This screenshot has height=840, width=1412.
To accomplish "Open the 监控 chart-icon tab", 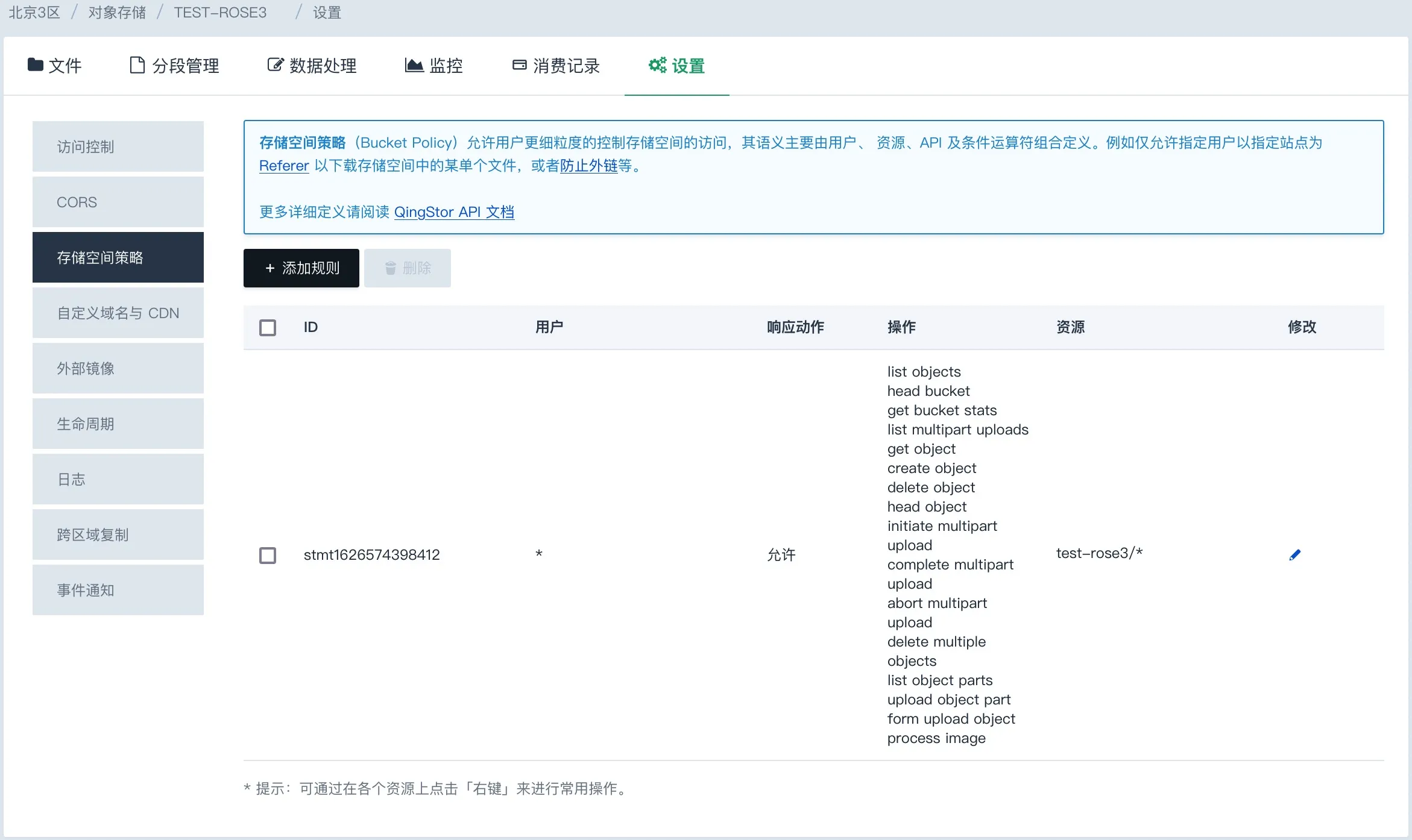I will [434, 66].
